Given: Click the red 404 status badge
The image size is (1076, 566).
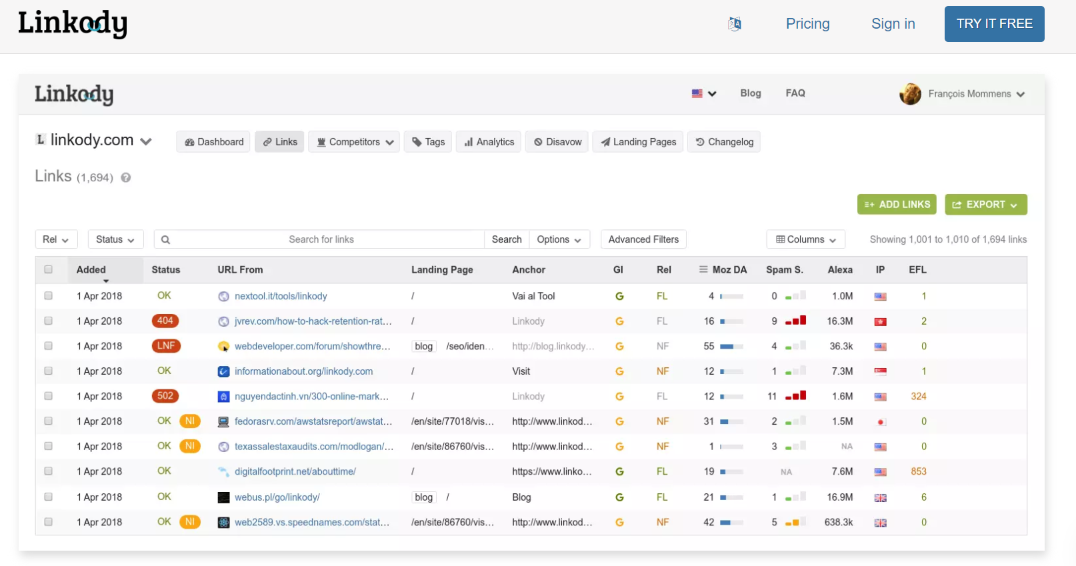Looking at the screenshot, I should tap(165, 321).
